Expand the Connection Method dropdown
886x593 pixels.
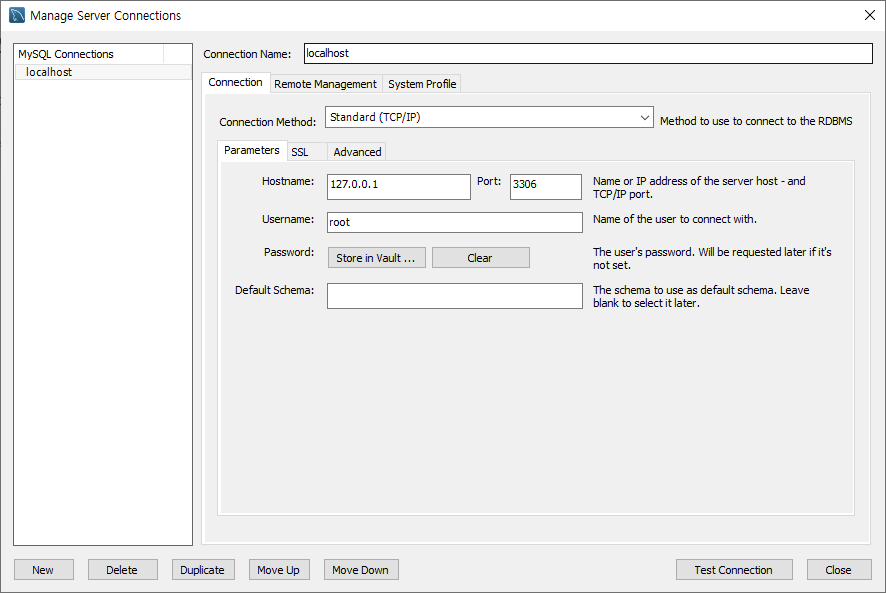point(489,117)
